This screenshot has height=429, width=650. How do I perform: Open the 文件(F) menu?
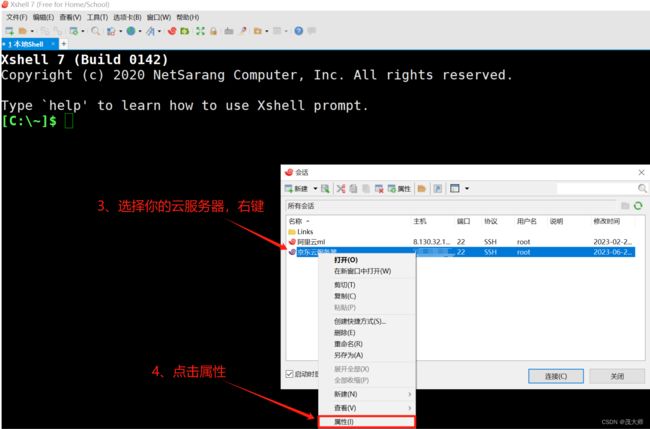[17, 17]
